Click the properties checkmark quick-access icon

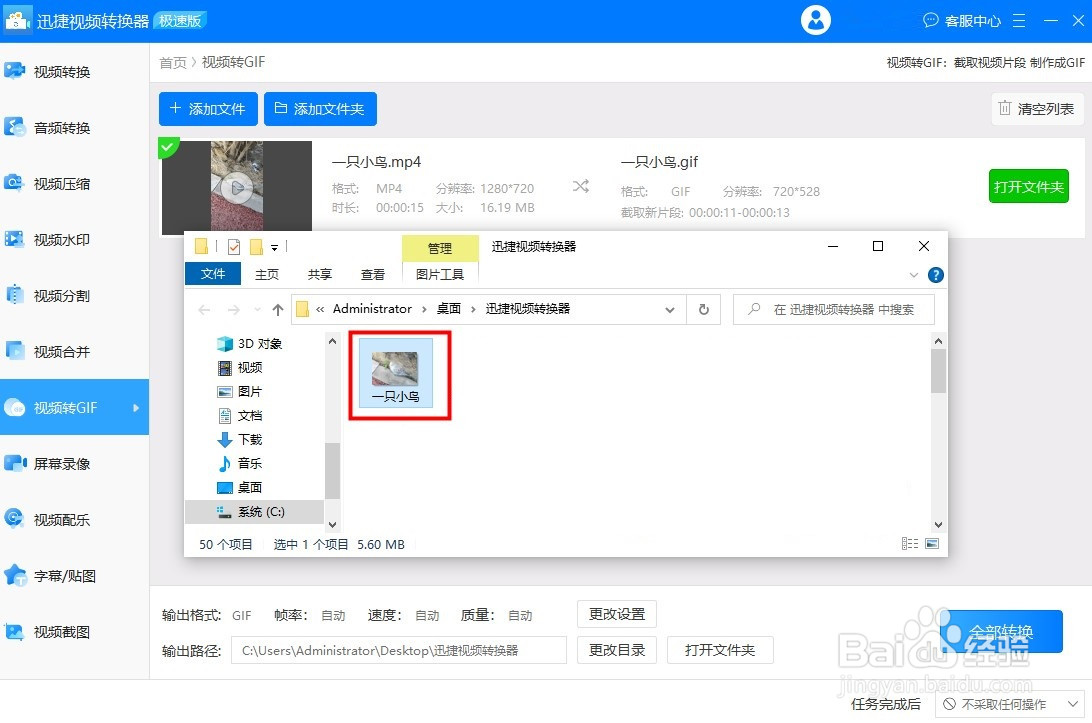click(x=234, y=247)
